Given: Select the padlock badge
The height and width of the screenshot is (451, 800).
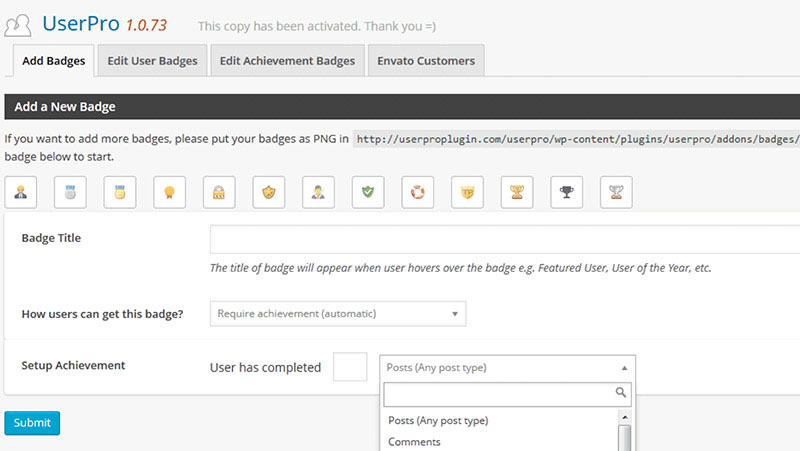Looking at the screenshot, I should [219, 192].
